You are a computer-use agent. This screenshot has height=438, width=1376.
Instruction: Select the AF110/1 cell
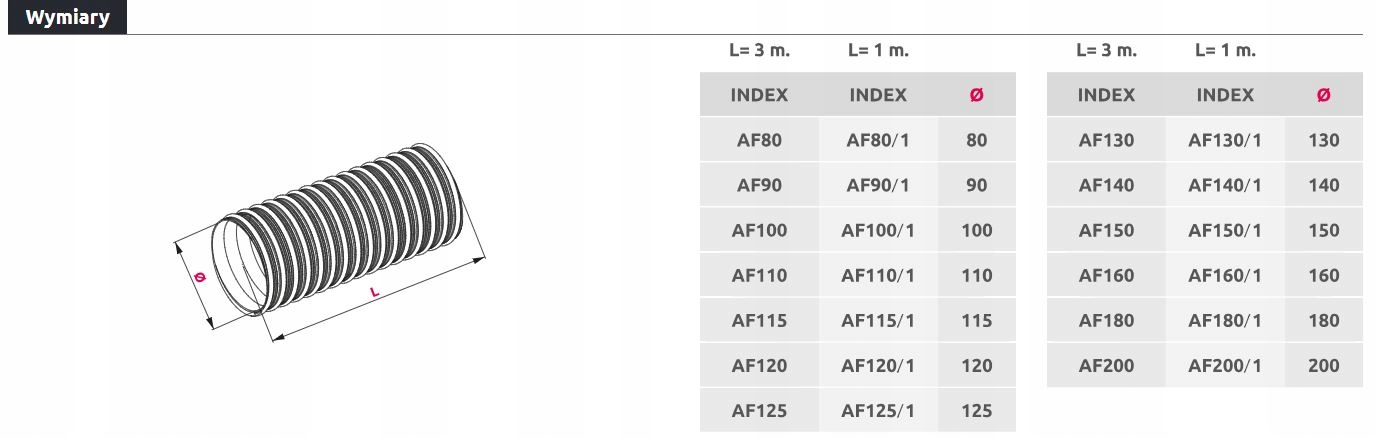[x=878, y=275]
